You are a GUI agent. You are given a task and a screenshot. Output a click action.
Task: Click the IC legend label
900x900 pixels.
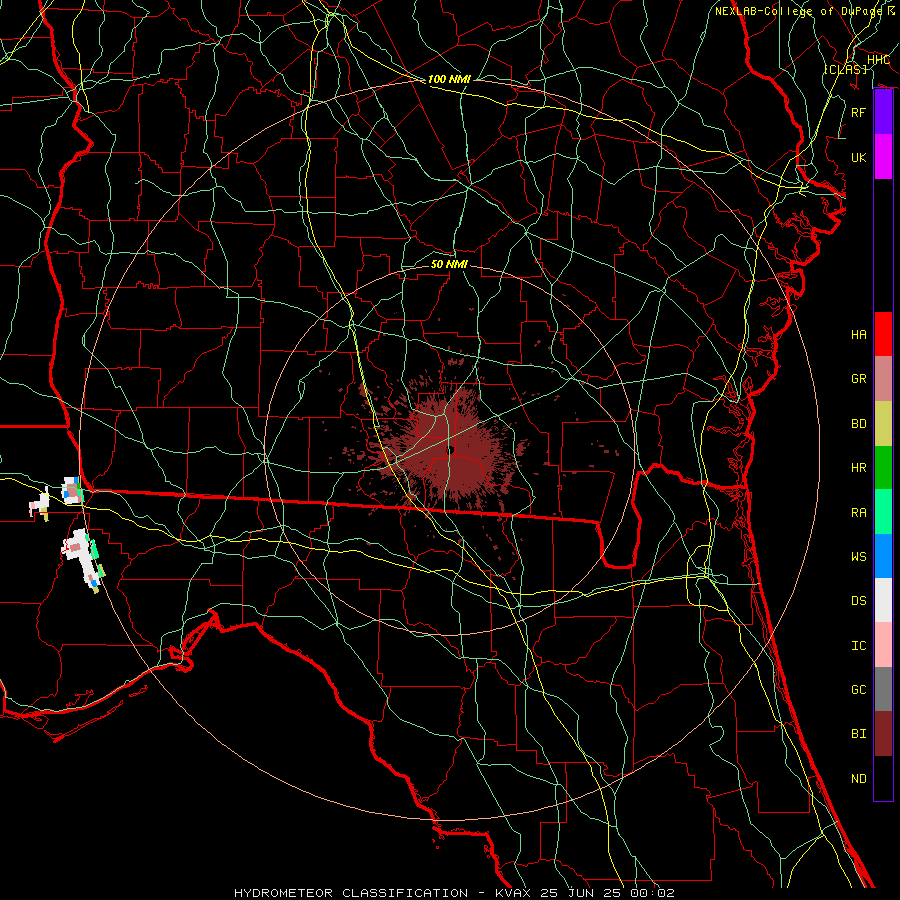(x=858, y=646)
